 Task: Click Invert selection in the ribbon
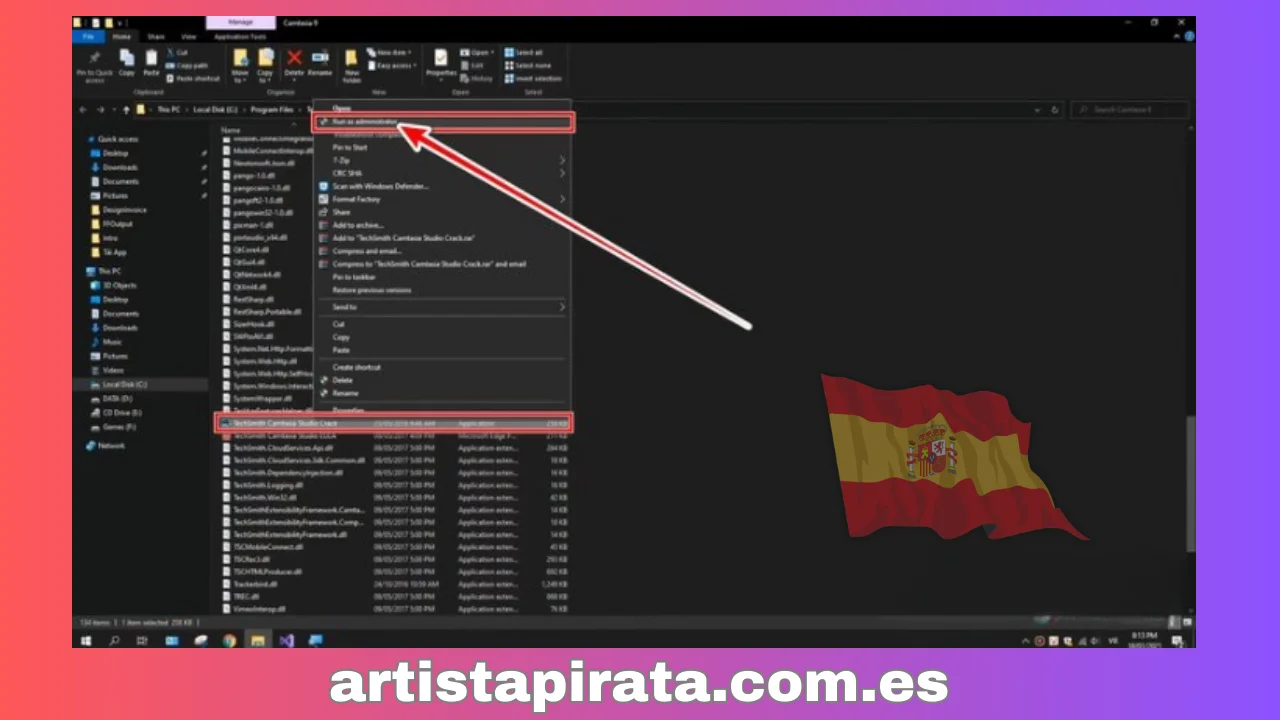532,78
